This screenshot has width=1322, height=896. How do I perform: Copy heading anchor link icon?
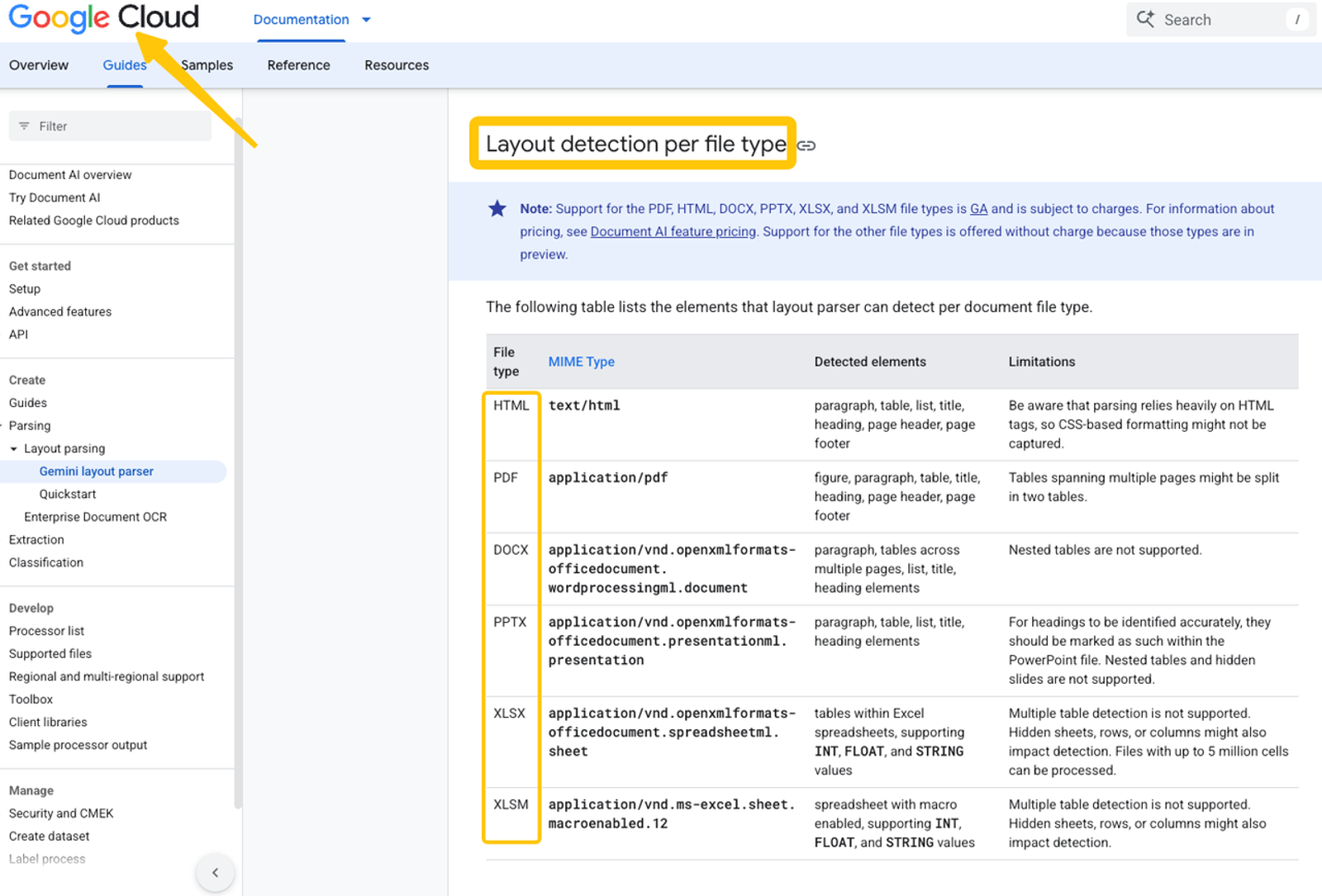(806, 145)
